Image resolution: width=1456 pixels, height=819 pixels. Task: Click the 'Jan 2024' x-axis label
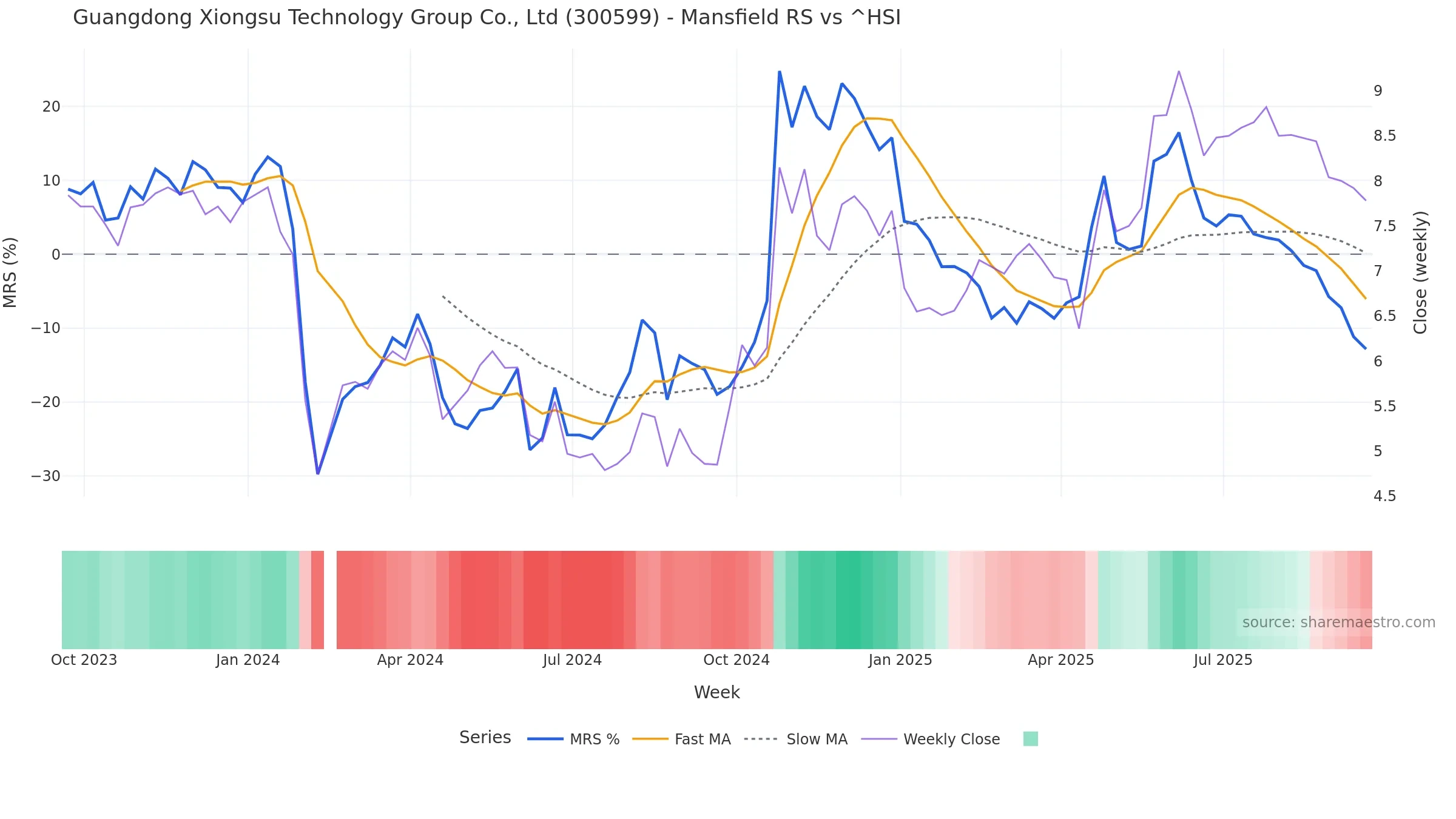click(248, 660)
